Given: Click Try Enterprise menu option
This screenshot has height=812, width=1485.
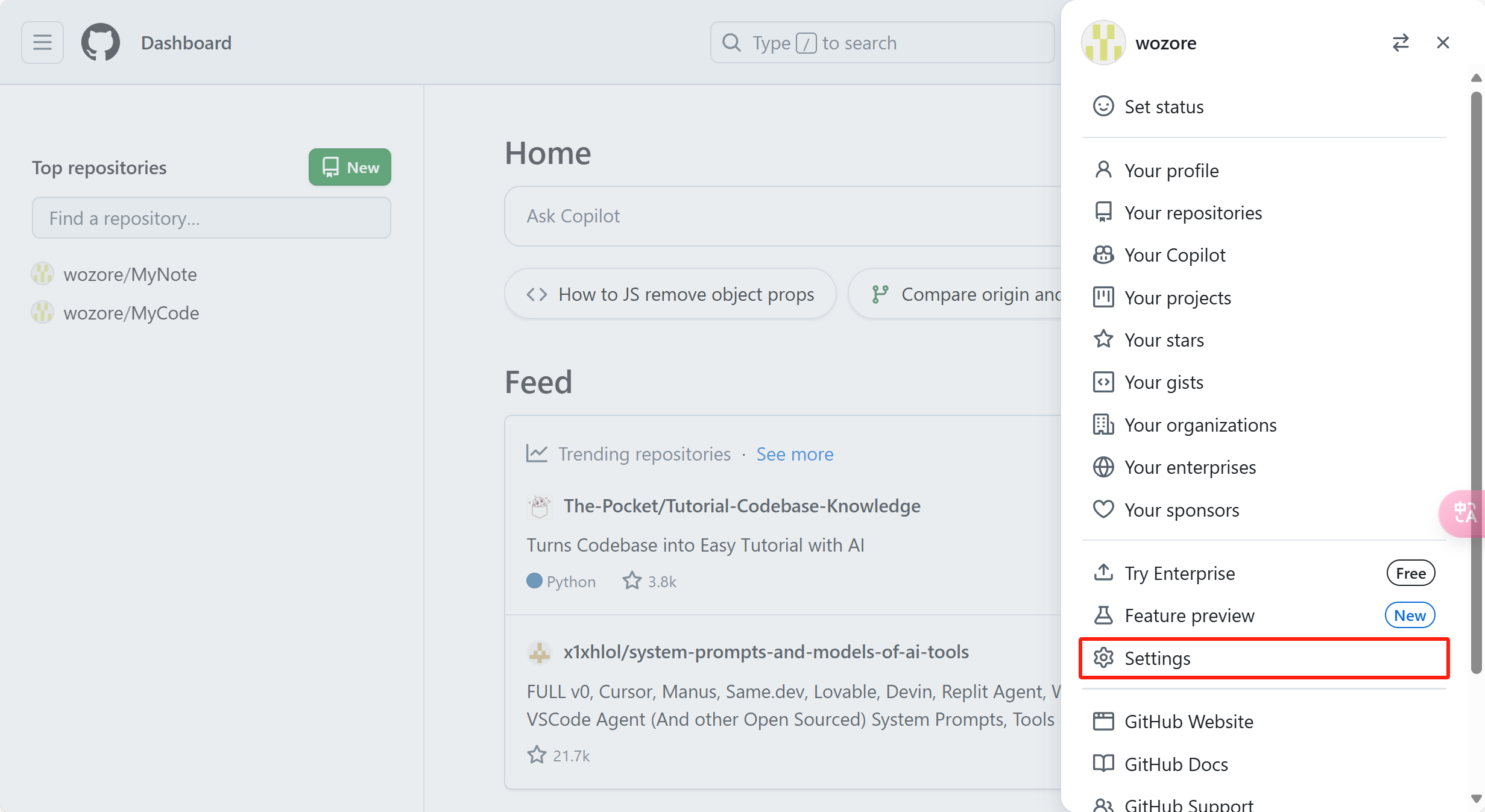Looking at the screenshot, I should point(1179,573).
